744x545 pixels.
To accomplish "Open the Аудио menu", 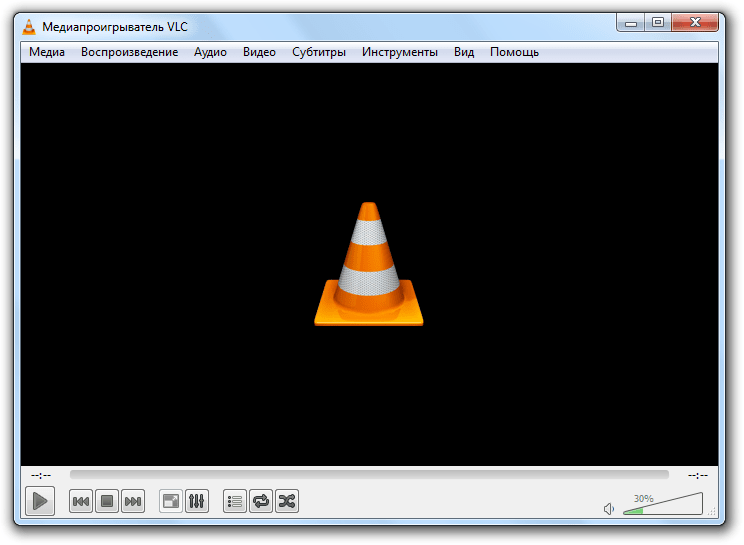I will click(x=210, y=52).
